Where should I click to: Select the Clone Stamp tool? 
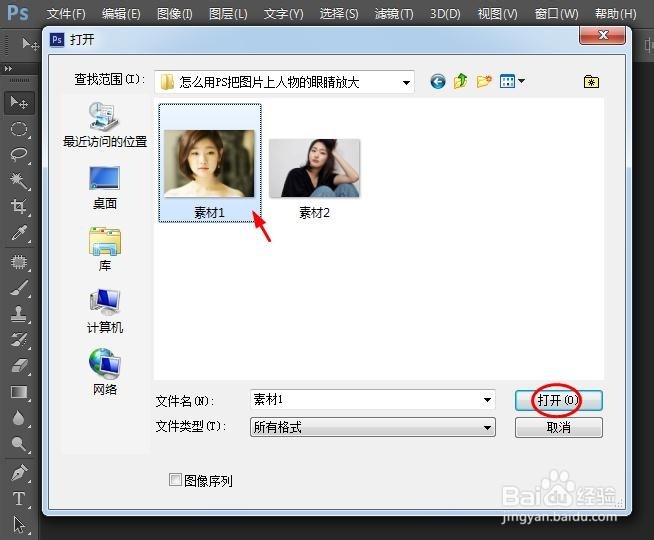click(19, 314)
